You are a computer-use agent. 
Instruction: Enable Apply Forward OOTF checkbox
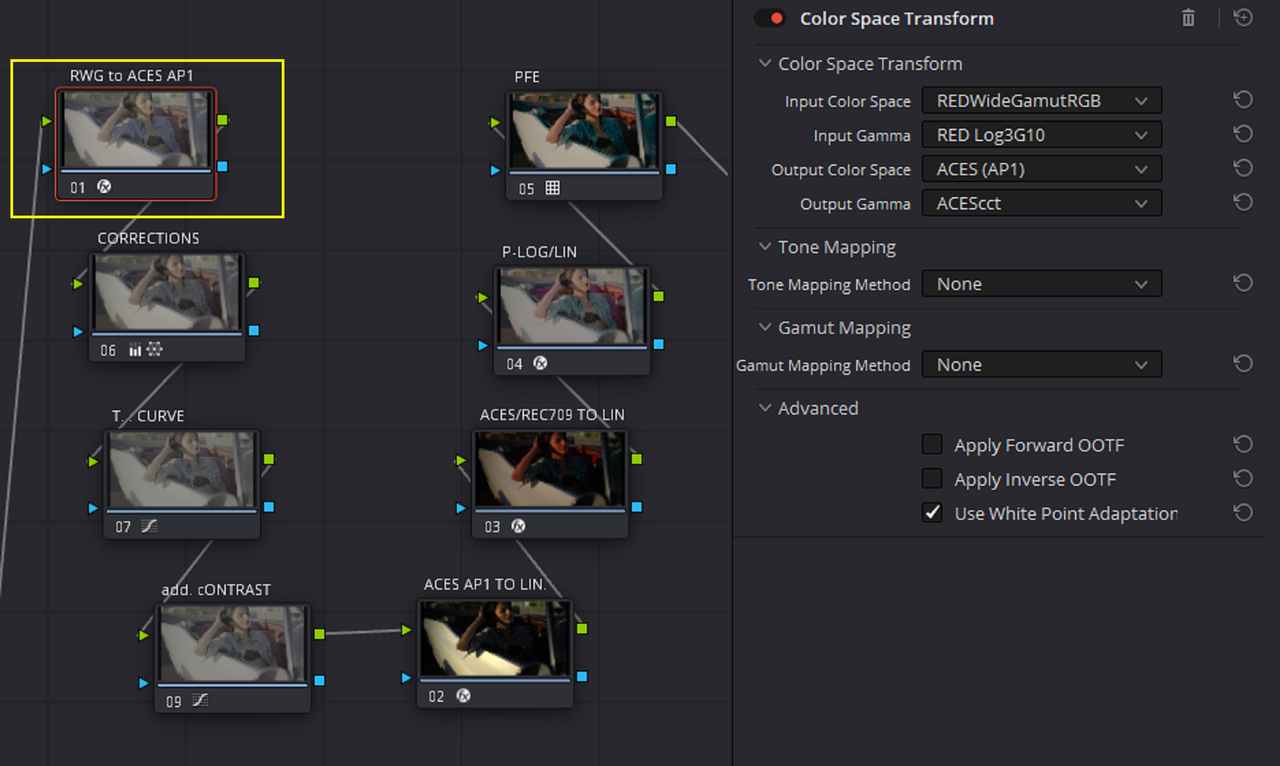[x=932, y=445]
